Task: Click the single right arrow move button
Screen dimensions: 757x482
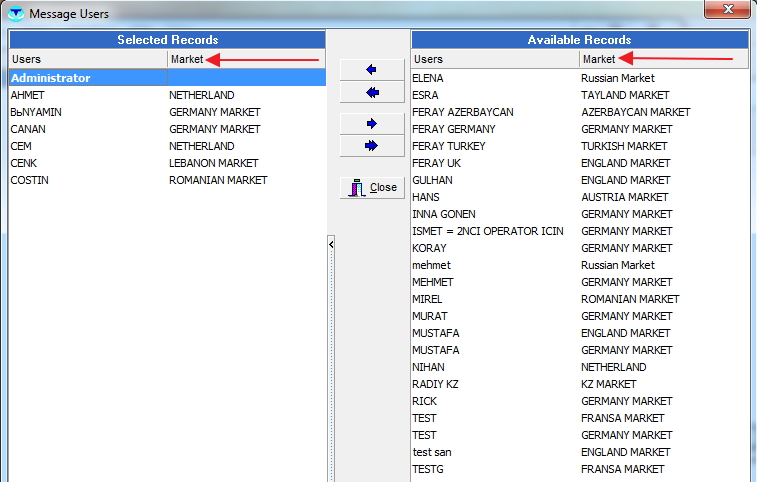Action: 372,124
